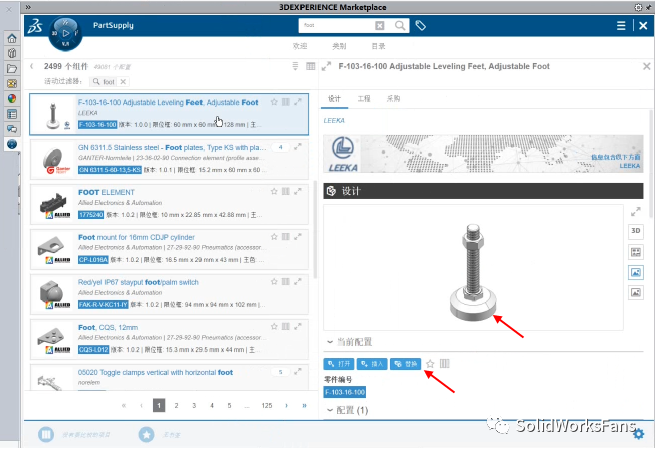Expand the 3D preview to full size

[x=636, y=212]
